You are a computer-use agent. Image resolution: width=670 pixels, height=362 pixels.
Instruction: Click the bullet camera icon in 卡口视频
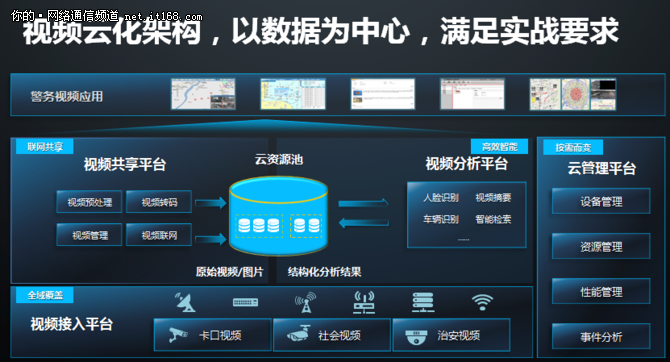(x=177, y=335)
